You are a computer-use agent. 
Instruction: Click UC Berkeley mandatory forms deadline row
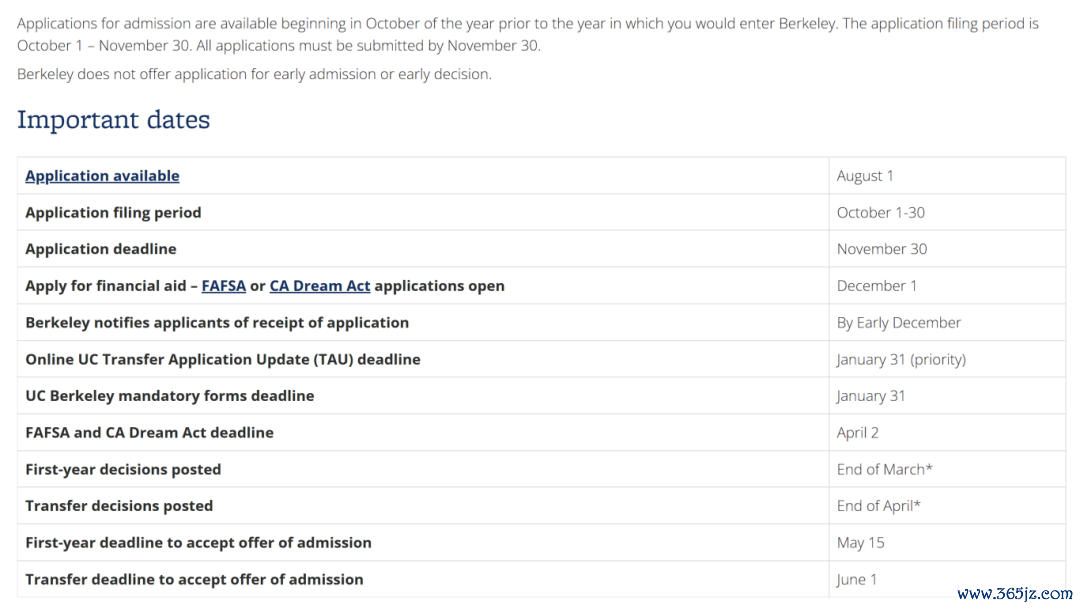(x=541, y=395)
